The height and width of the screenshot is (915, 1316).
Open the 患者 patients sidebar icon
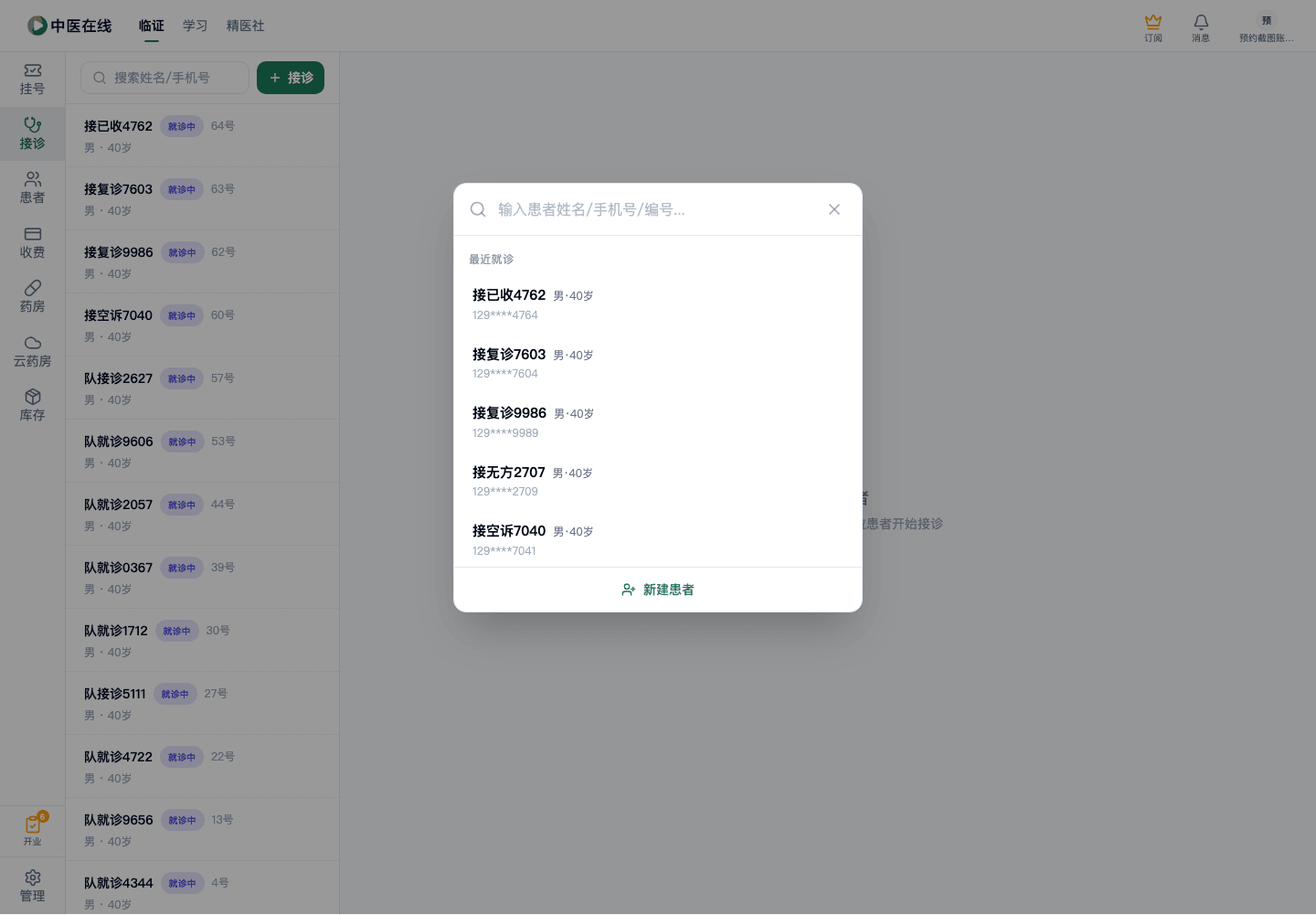(x=32, y=188)
